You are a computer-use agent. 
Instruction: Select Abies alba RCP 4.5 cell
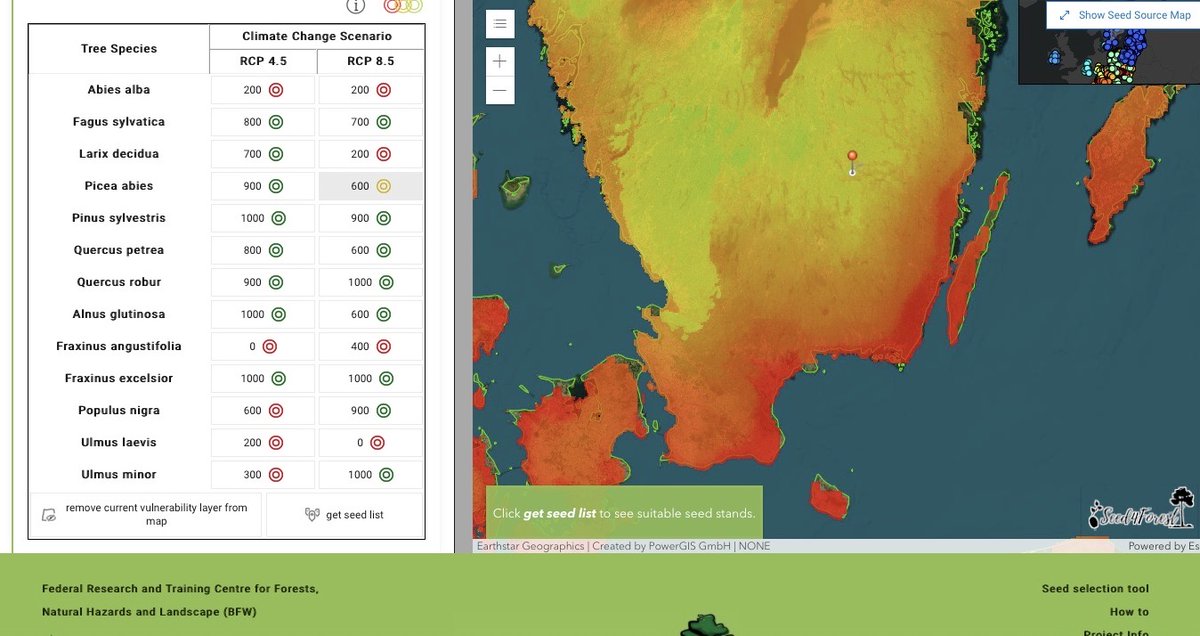pyautogui.click(x=263, y=90)
